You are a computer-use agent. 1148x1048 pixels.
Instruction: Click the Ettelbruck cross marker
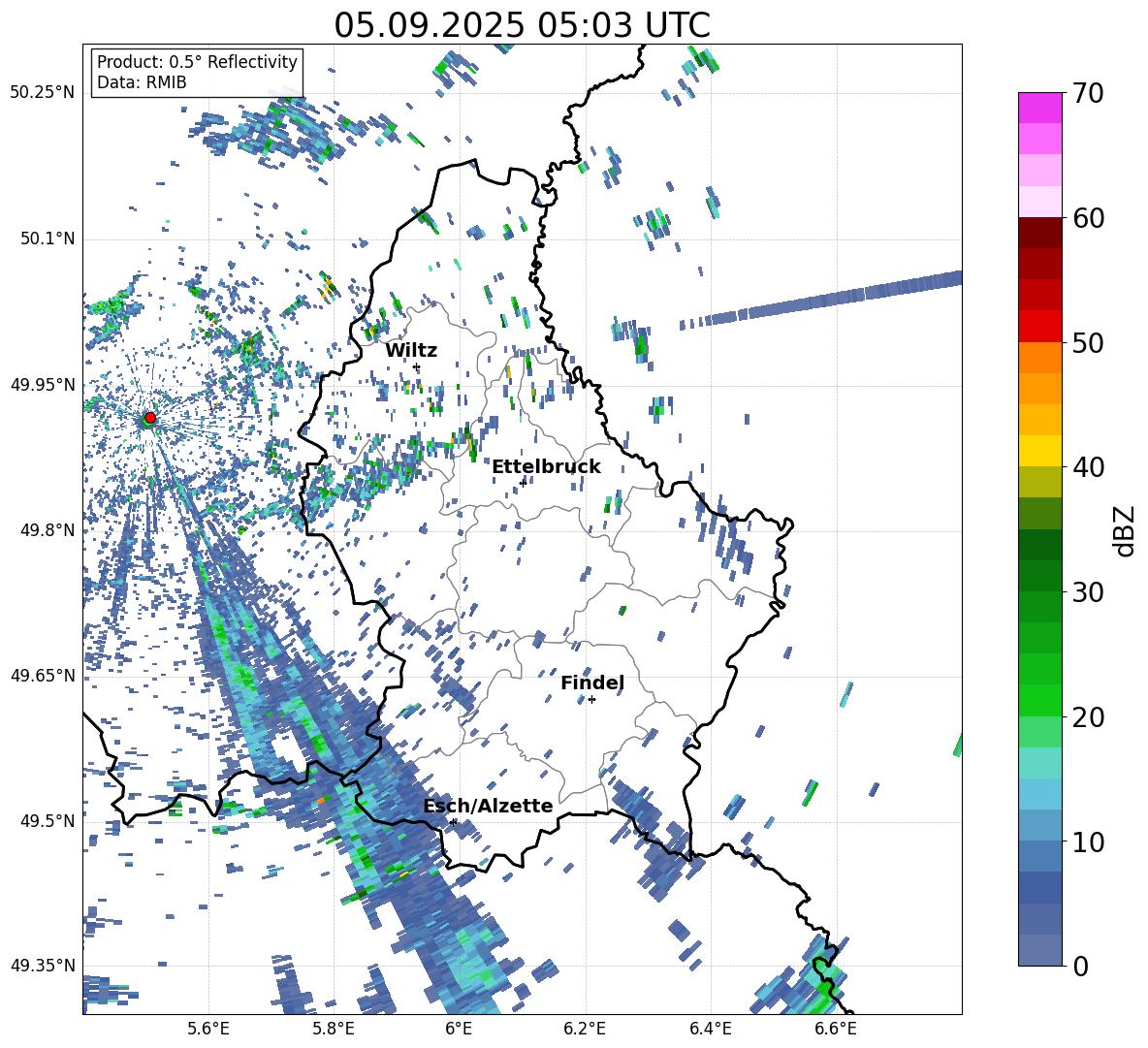523,483
